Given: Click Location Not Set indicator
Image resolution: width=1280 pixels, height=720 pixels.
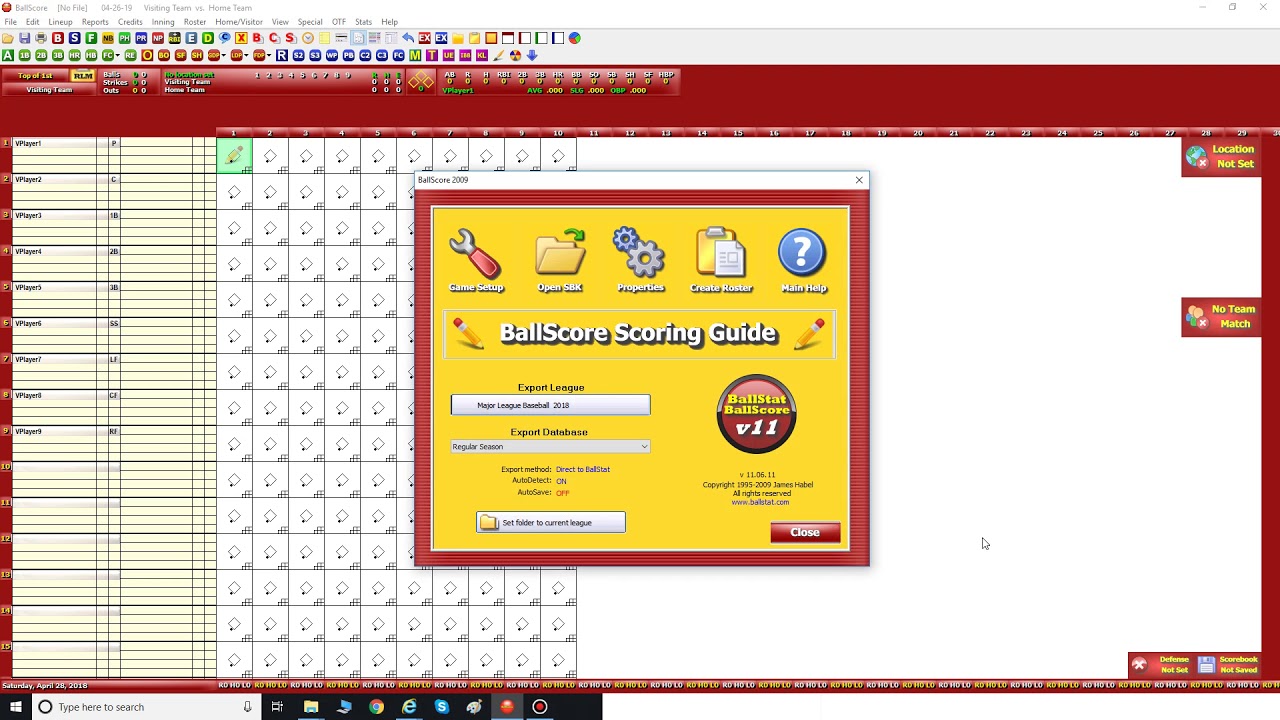Looking at the screenshot, I should (1221, 157).
